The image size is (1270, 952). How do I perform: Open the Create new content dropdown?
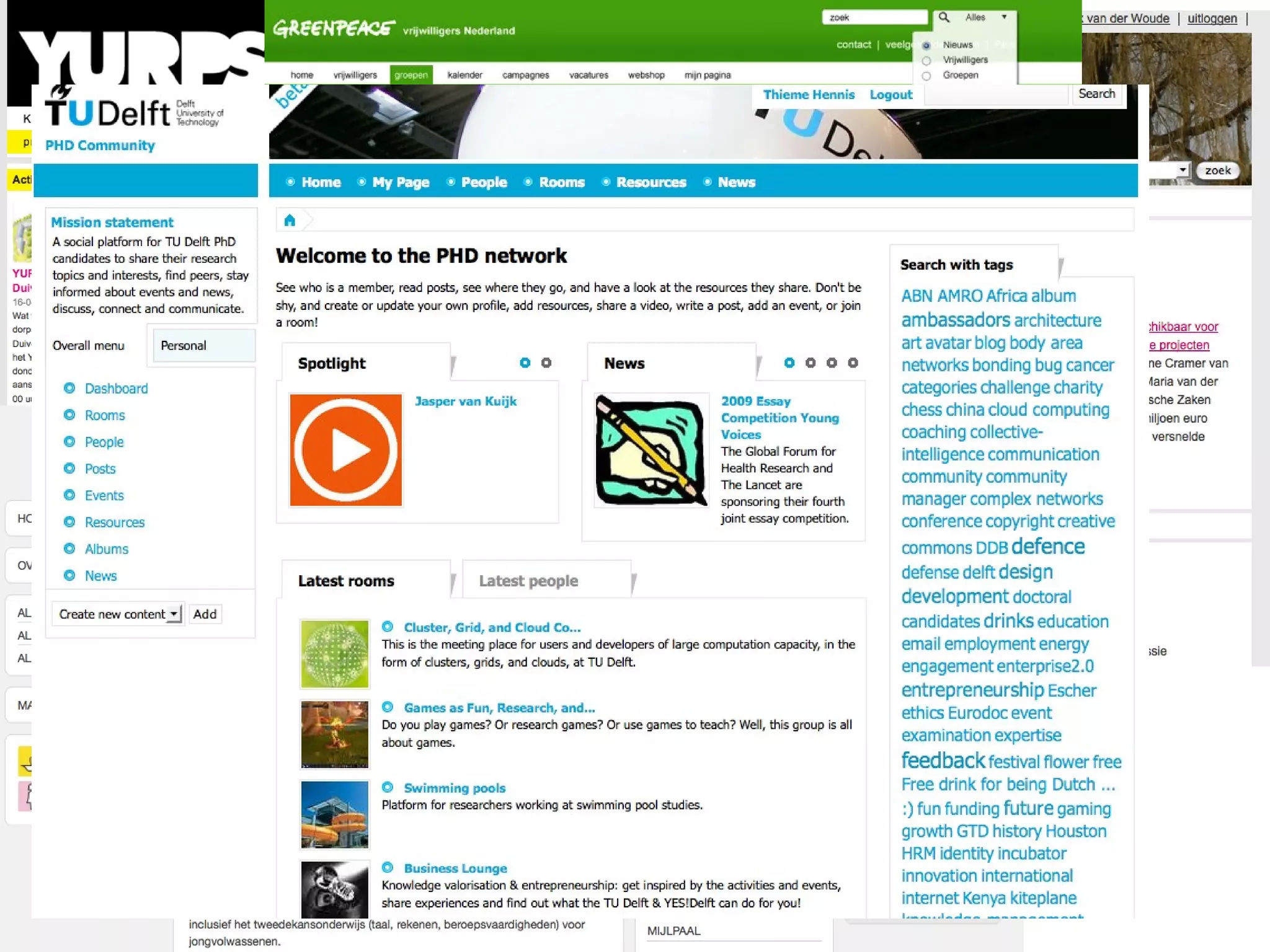pos(118,614)
